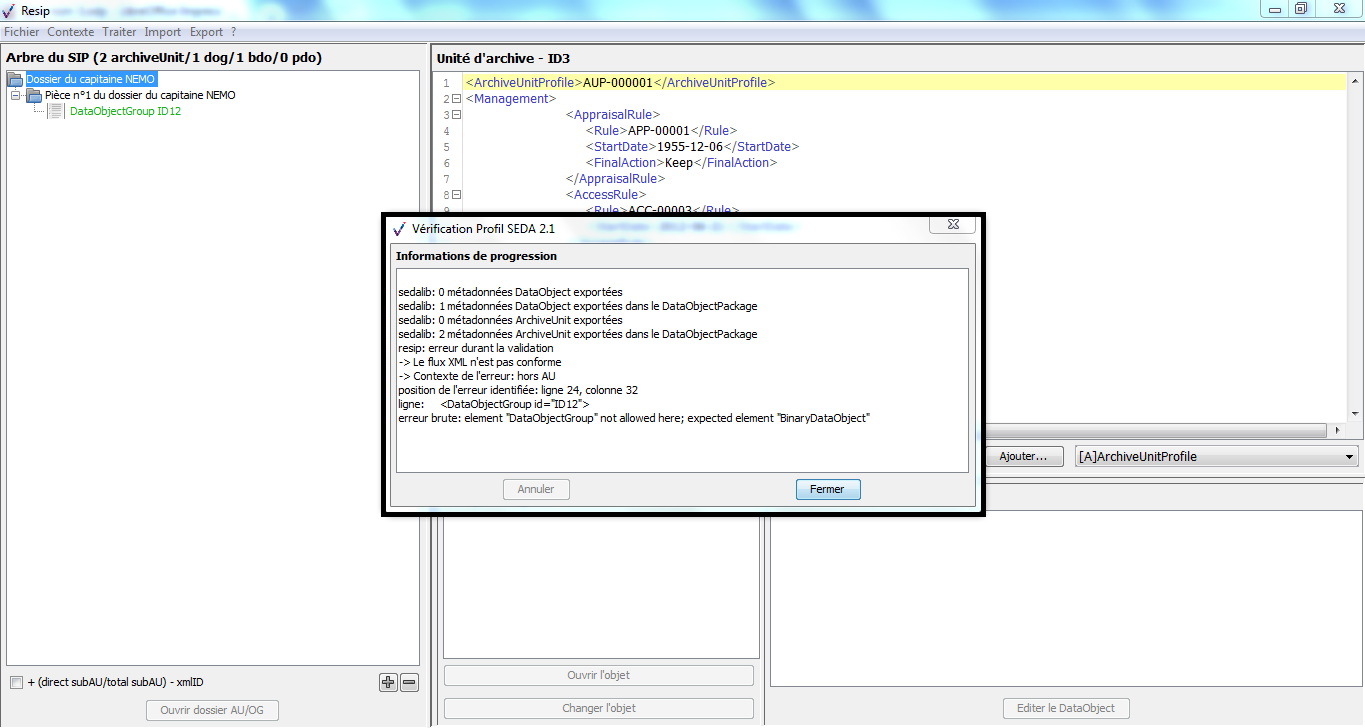The height and width of the screenshot is (728, 1365).
Task: Open the Export menu
Action: pyautogui.click(x=206, y=32)
